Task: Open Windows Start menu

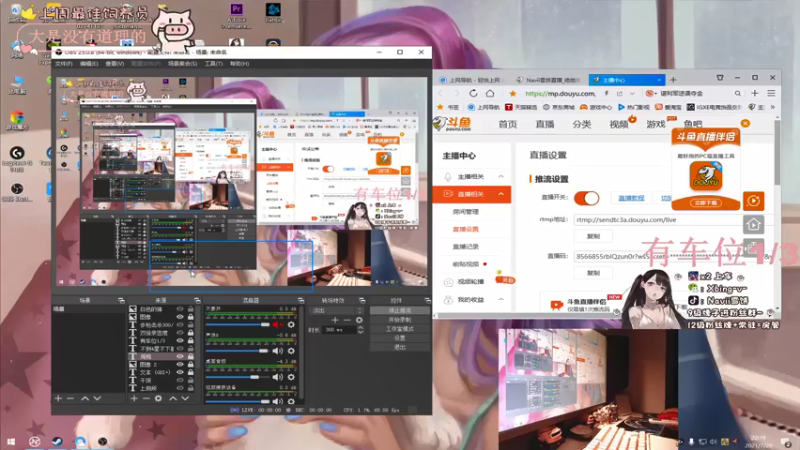Action: point(11,441)
